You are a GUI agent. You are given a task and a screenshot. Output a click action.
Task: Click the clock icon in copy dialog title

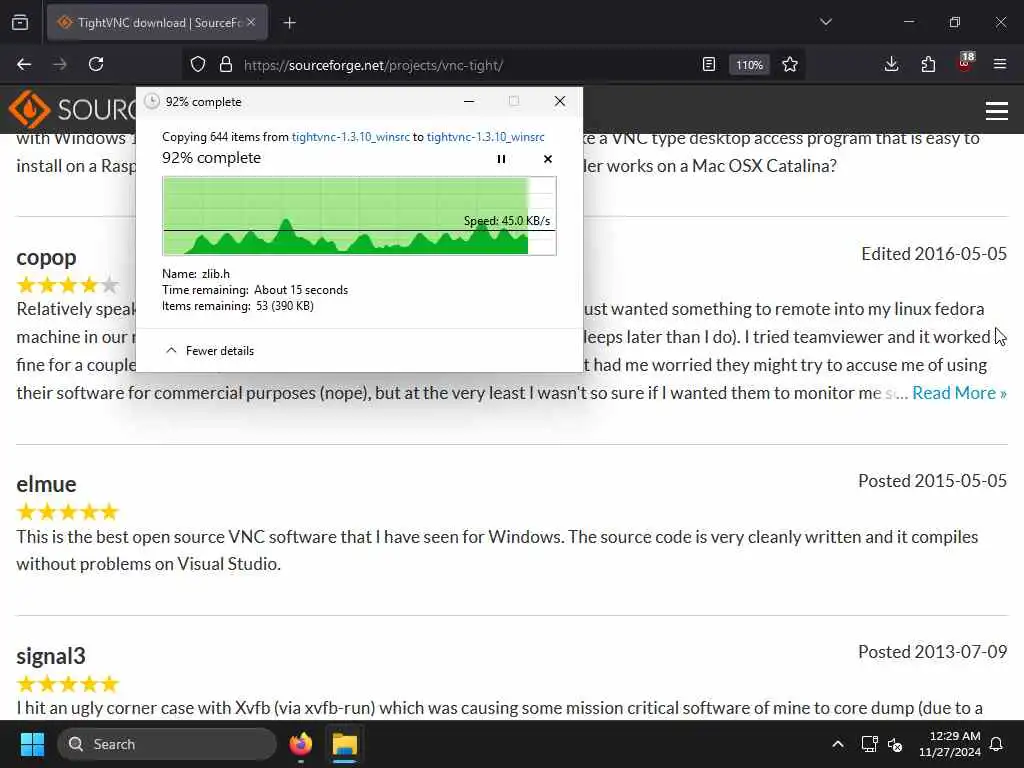point(152,101)
